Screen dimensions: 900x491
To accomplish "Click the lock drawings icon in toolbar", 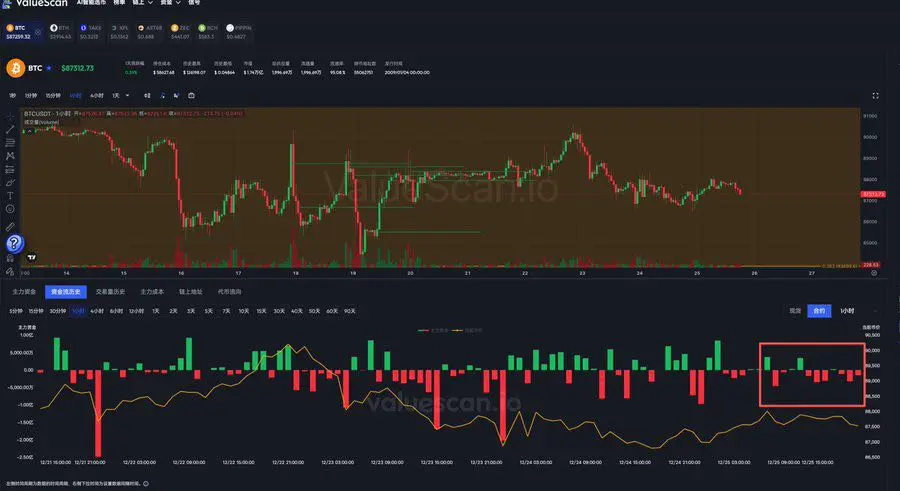I will (10, 271).
